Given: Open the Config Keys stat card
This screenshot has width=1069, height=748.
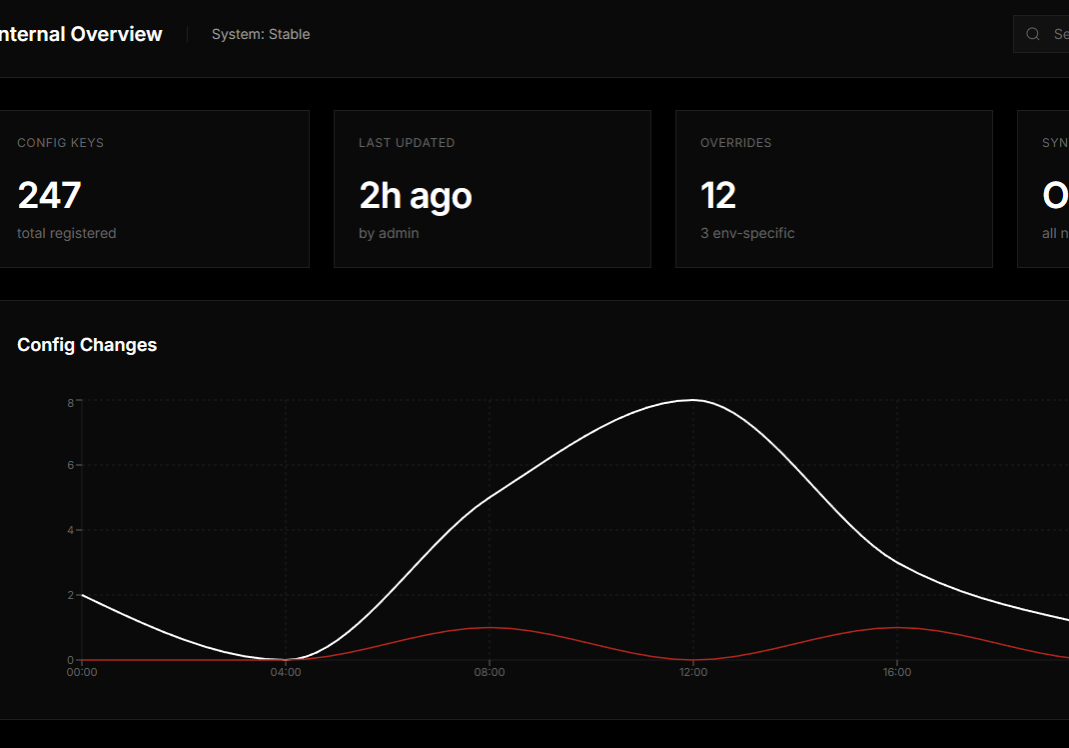Looking at the screenshot, I should (x=153, y=189).
